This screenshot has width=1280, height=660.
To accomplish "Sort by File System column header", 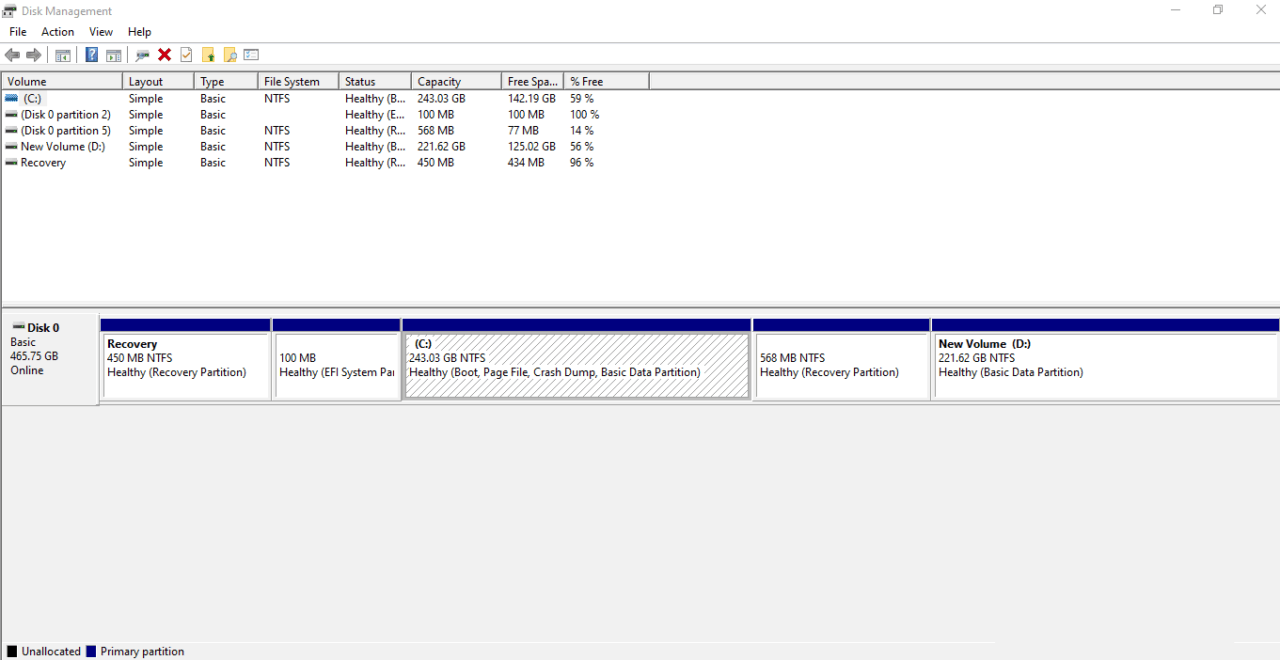I will click(297, 82).
